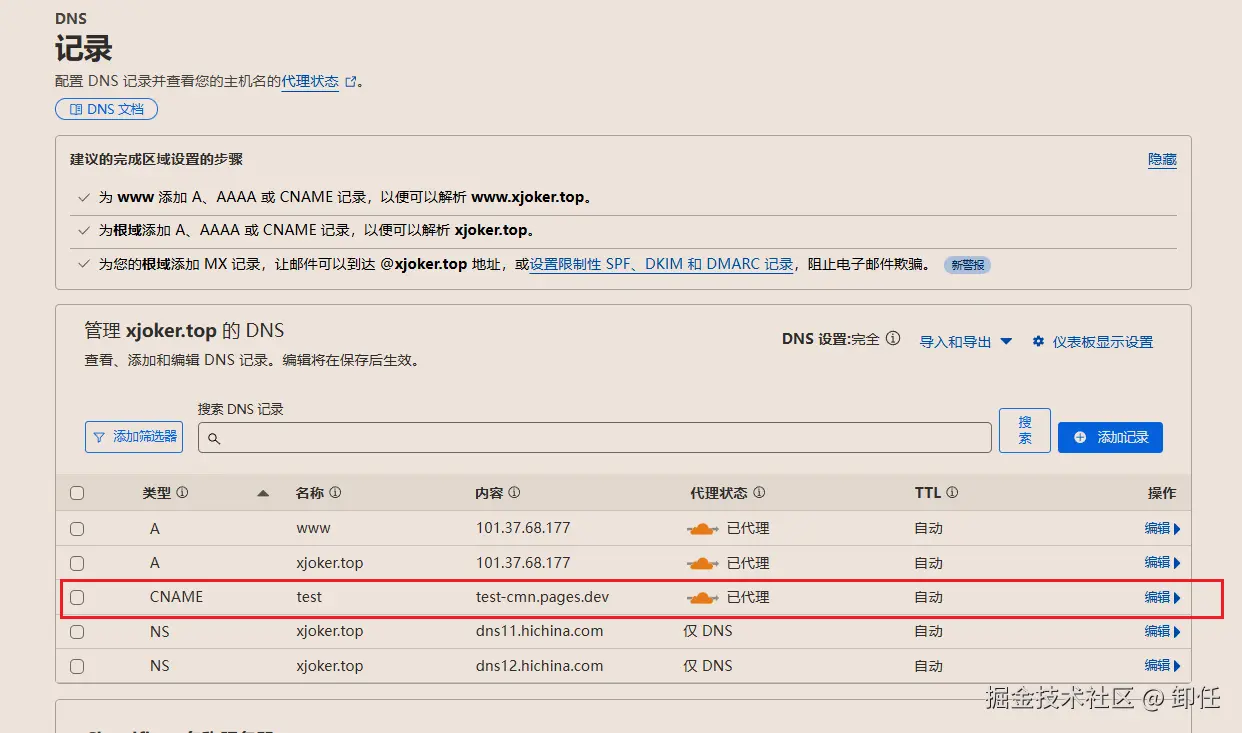1242x733 pixels.
Task: Click the 自动 TTL value in www row
Action: click(x=928, y=528)
